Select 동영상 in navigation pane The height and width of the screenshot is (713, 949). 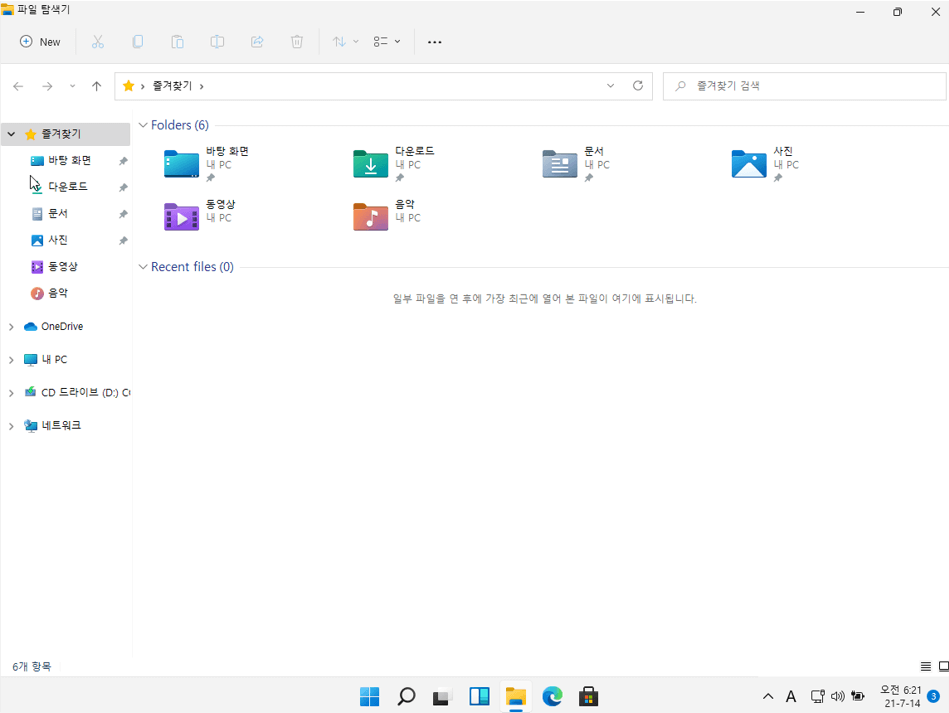[x=63, y=266]
